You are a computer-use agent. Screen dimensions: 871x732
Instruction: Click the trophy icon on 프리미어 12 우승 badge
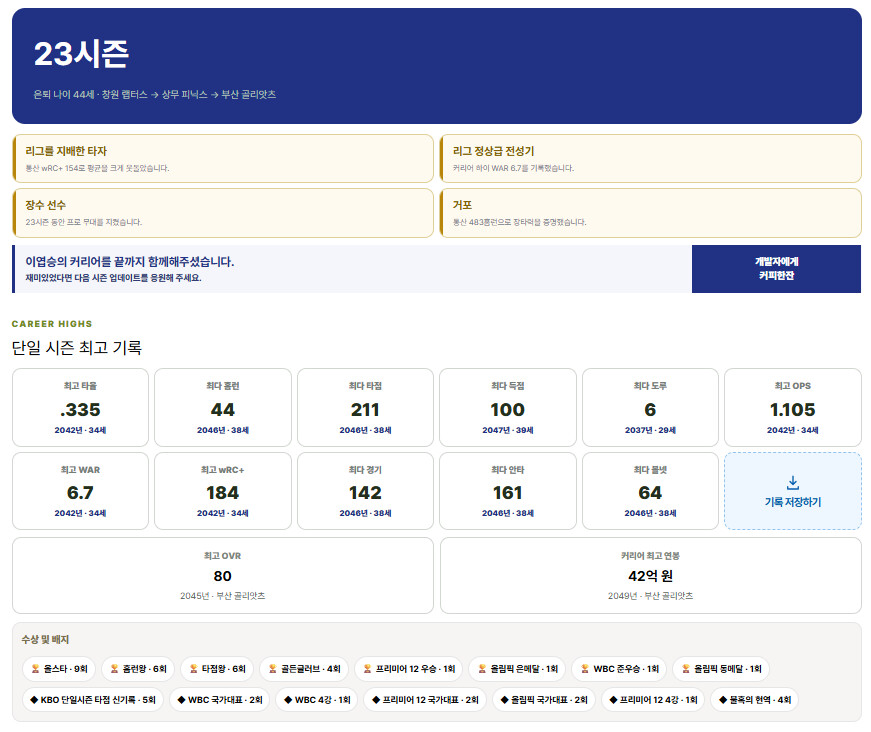pos(367,669)
